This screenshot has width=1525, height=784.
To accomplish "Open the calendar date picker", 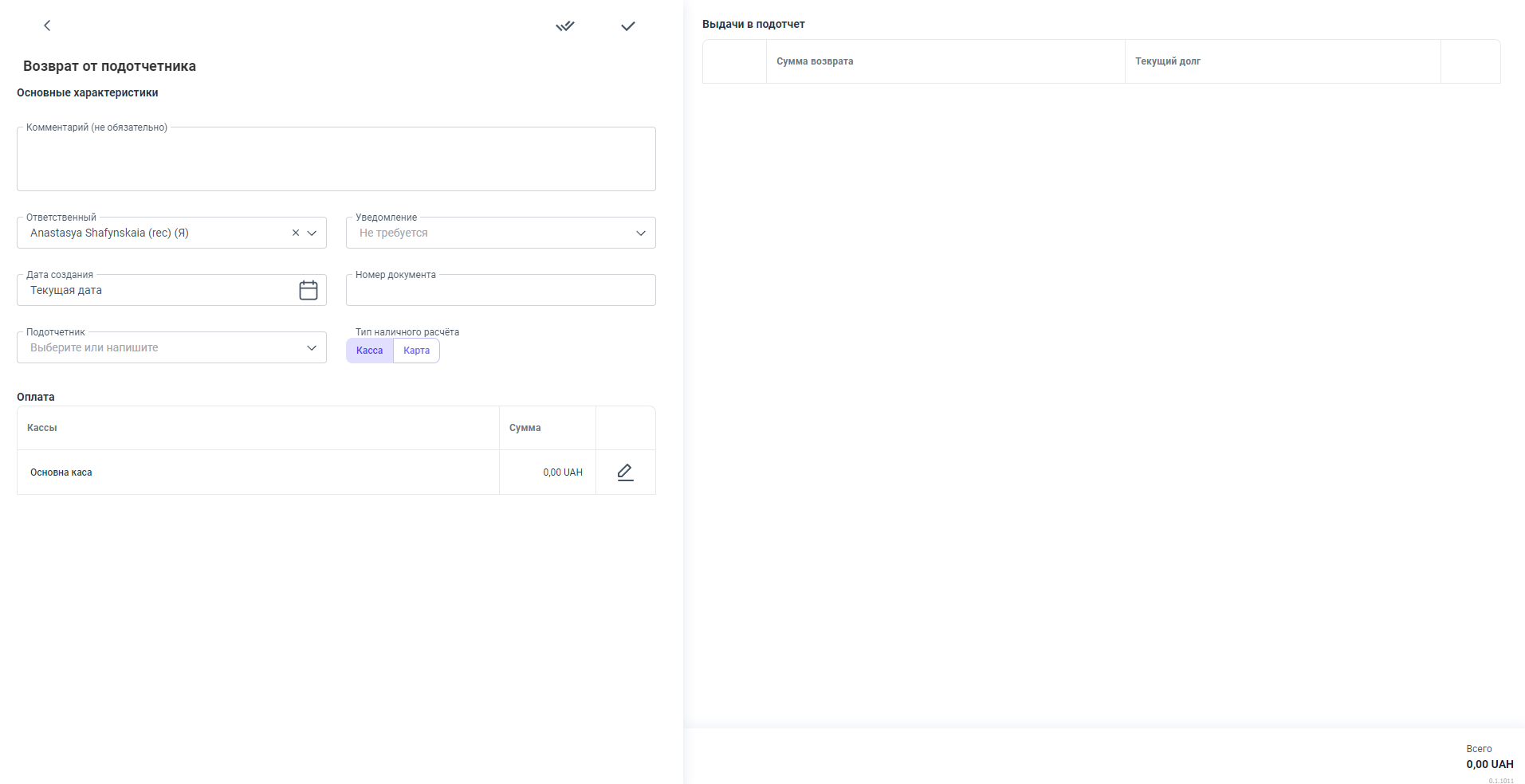I will click(x=308, y=290).
